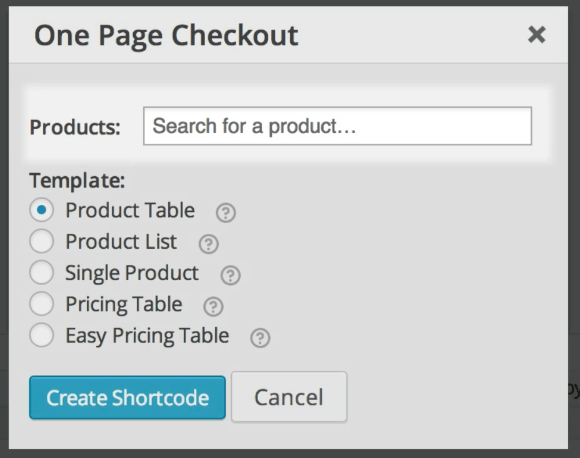Viewport: 580px width, 458px height.
Task: Select the Product Table radio button
Action: click(x=41, y=210)
